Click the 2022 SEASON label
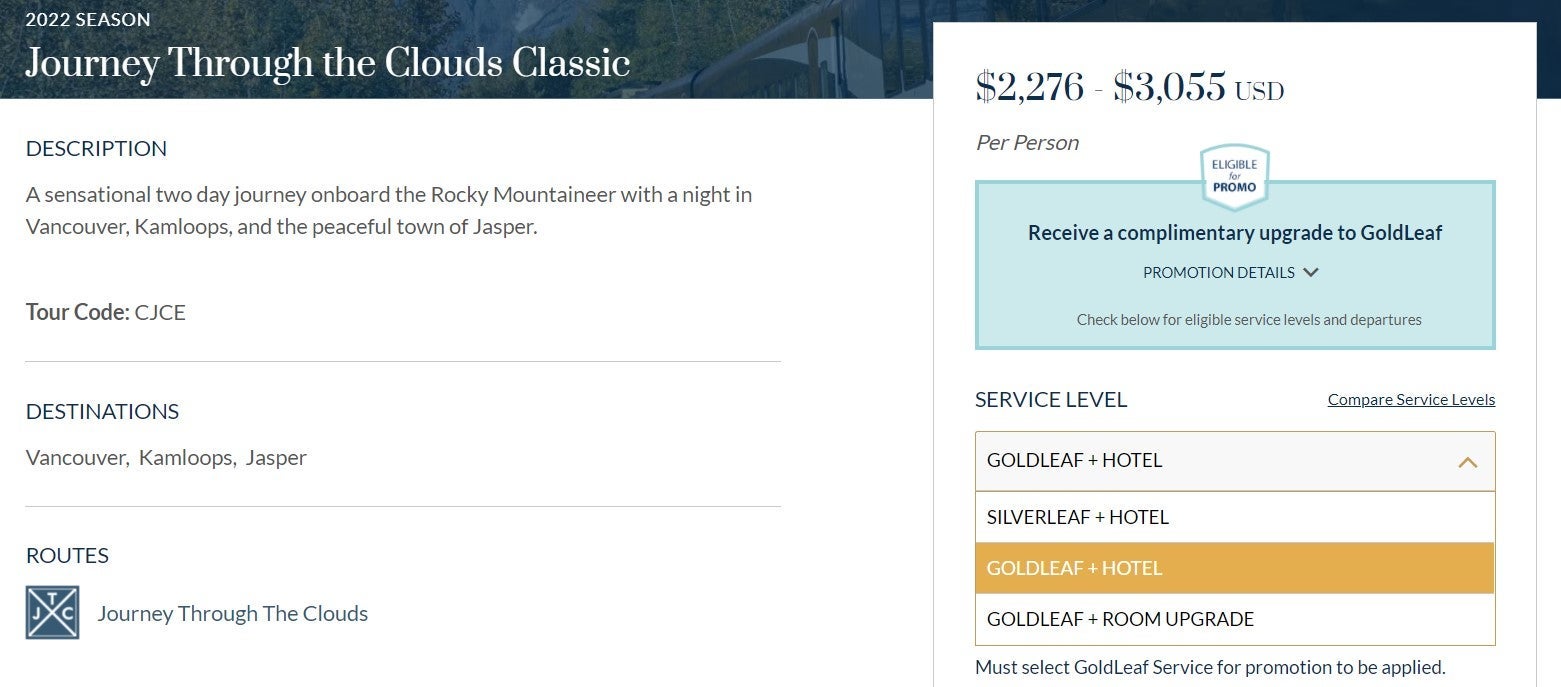Viewport: 1561px width, 687px height. pos(88,19)
